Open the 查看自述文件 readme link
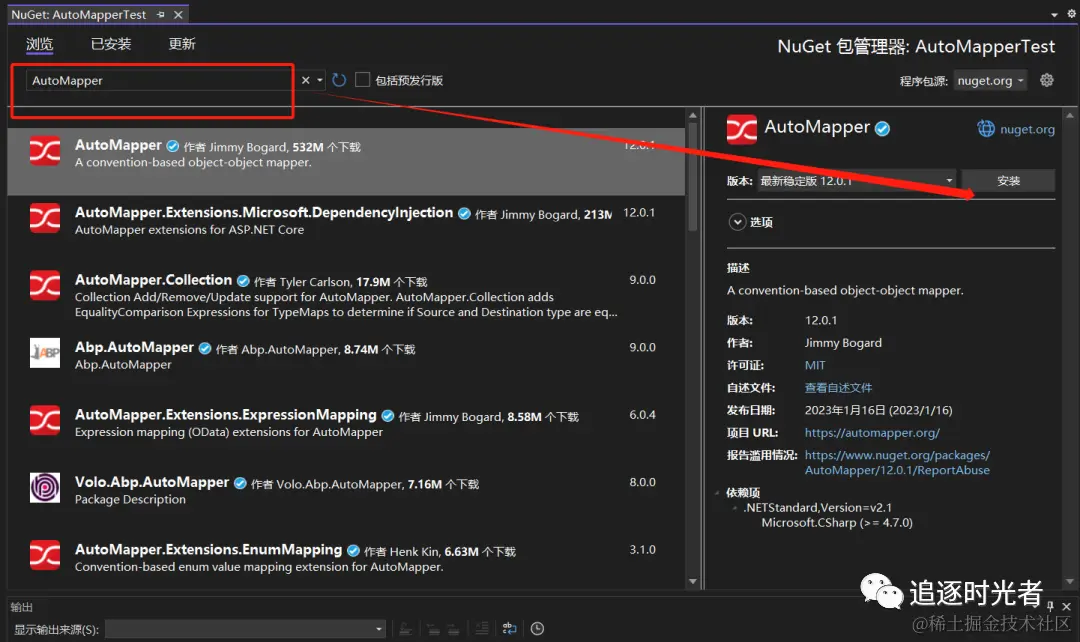1080x642 pixels. point(838,388)
